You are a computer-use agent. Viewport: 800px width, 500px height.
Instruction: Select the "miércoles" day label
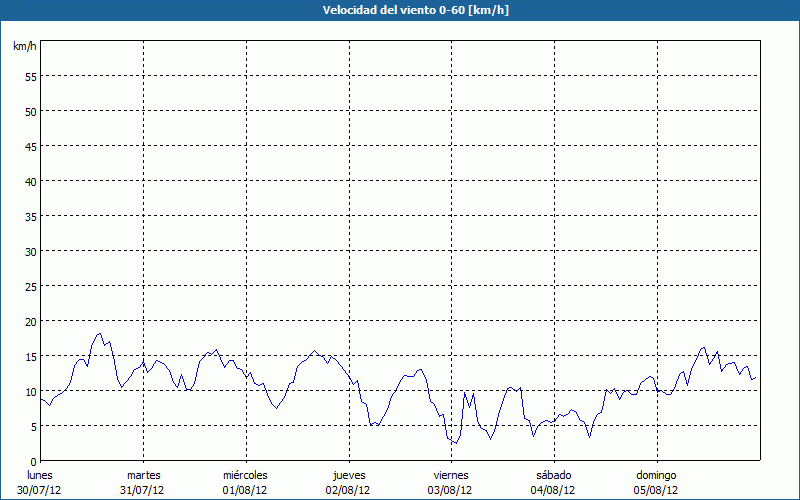245,475
